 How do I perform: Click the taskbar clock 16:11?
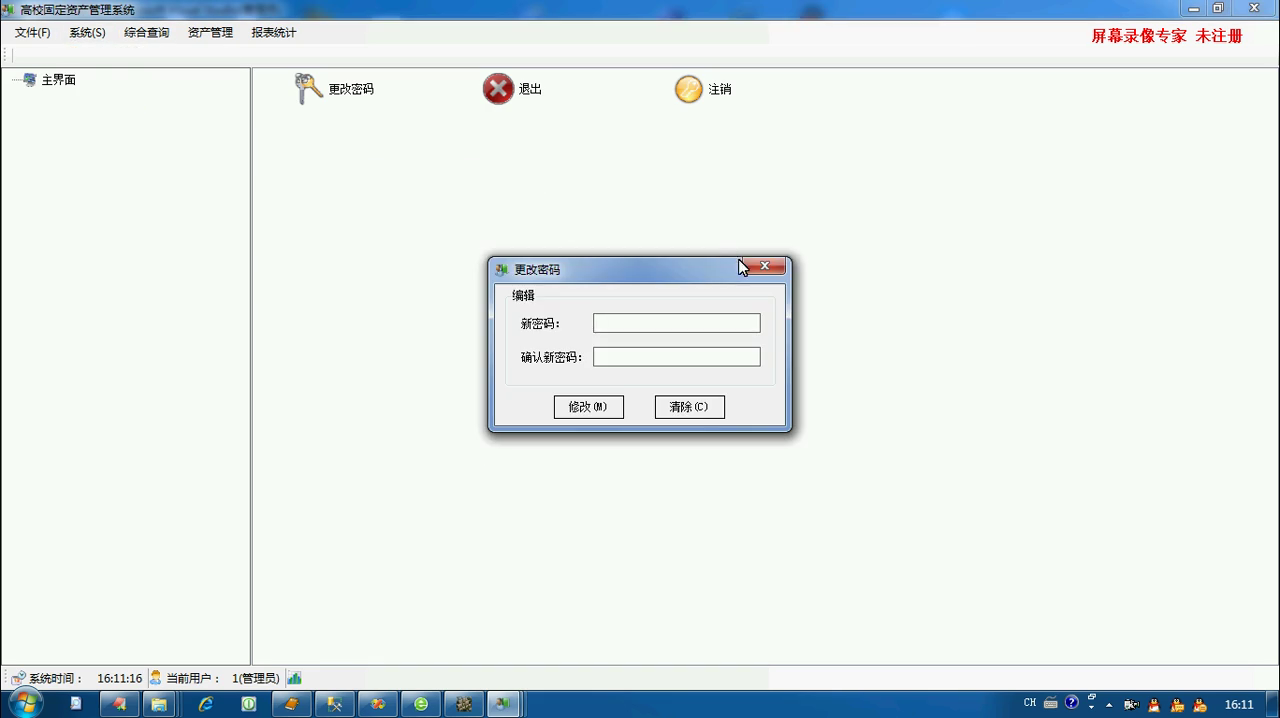point(1239,705)
